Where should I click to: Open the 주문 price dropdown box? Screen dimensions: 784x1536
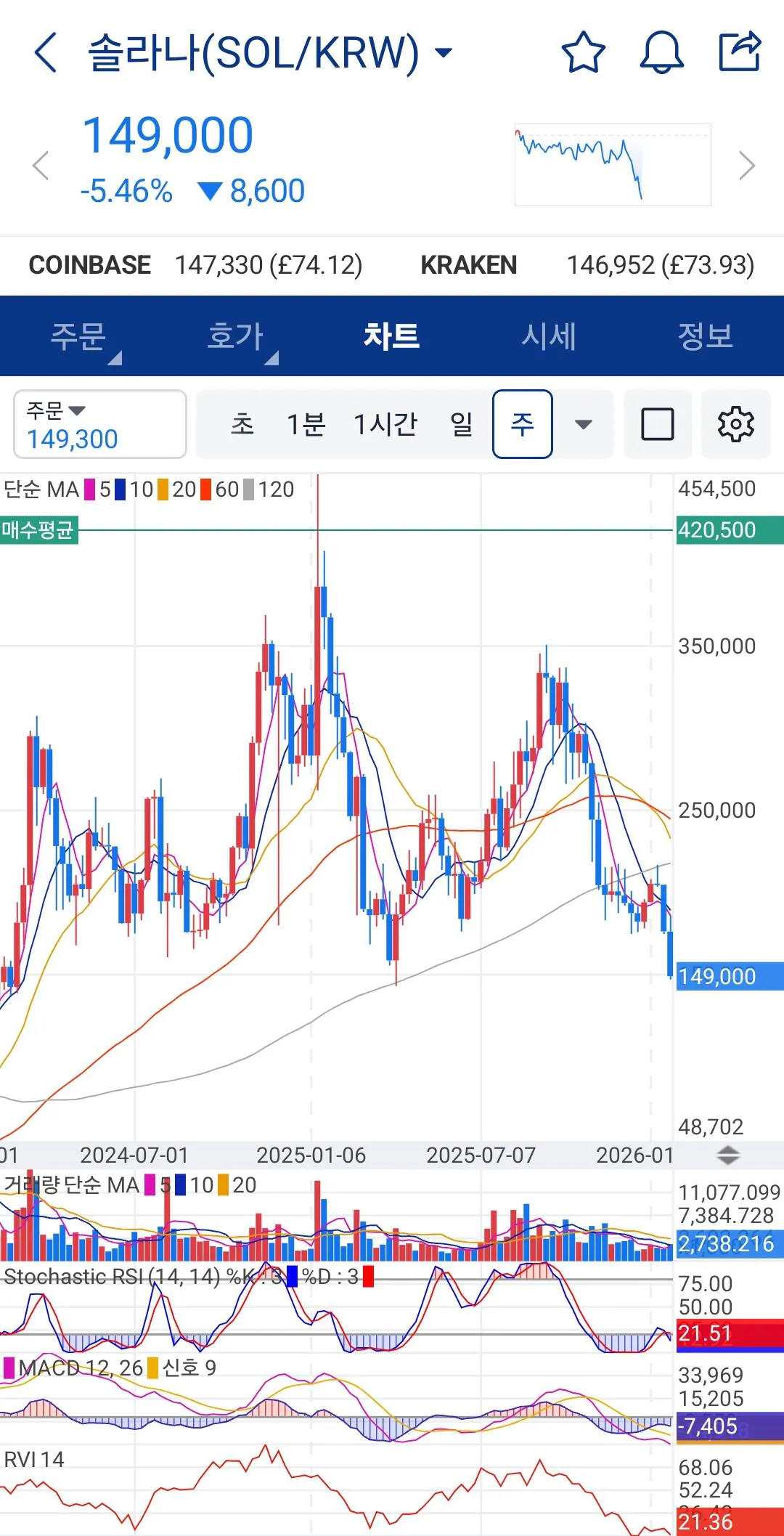pyautogui.click(x=100, y=424)
